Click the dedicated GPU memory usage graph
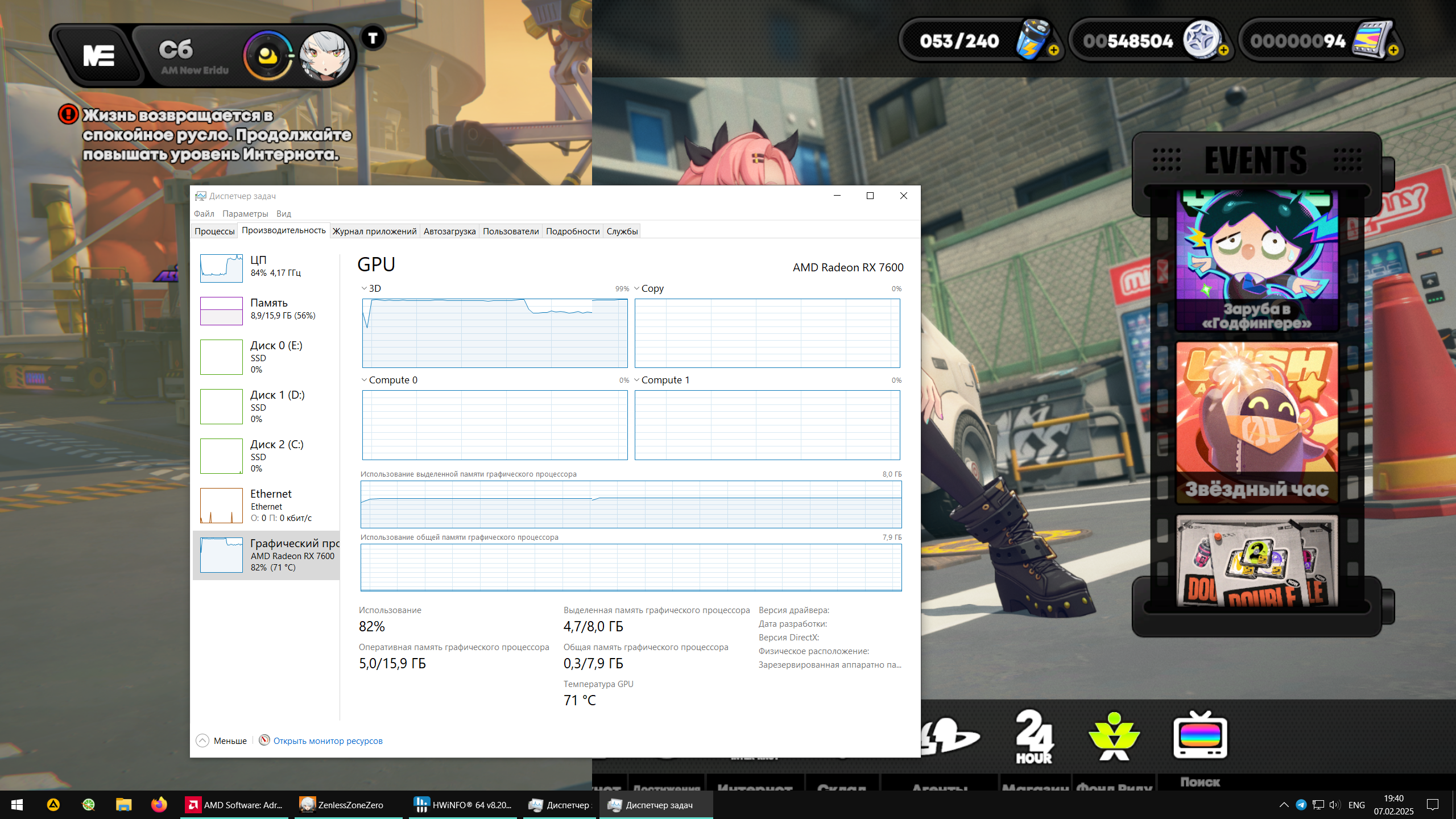The width and height of the screenshot is (1456, 819). point(631,504)
